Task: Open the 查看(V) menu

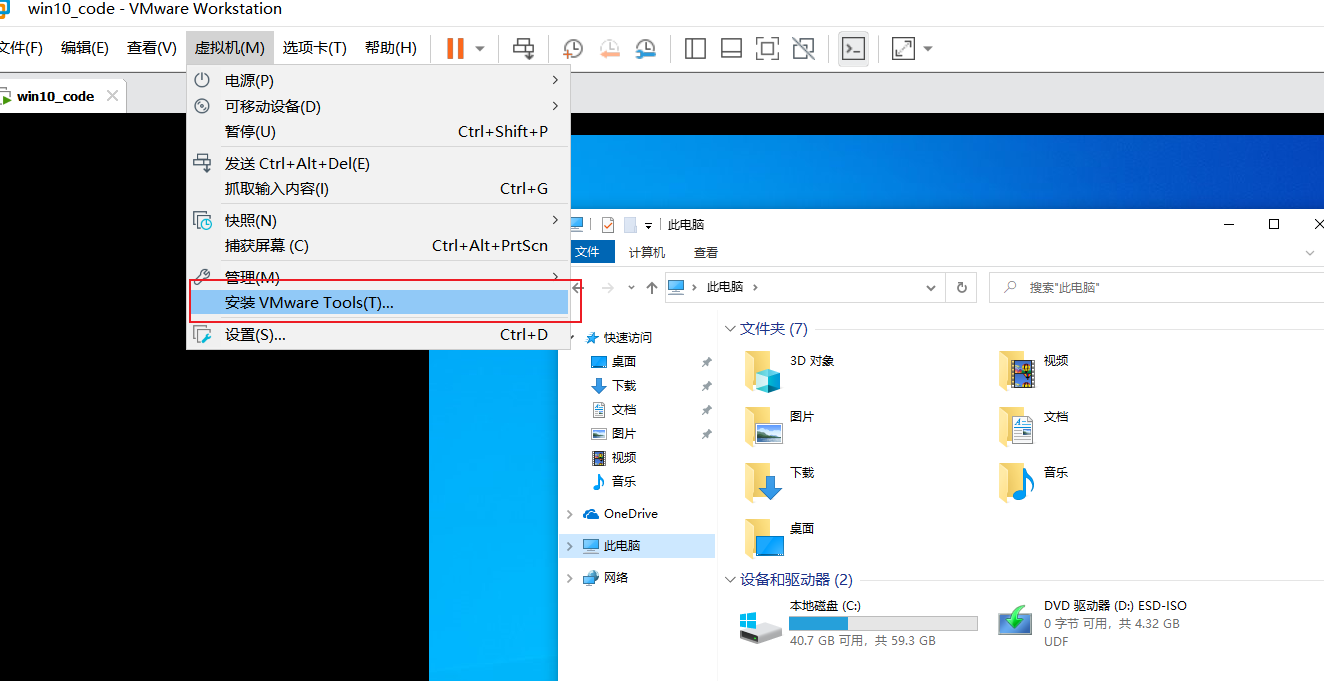Action: (x=152, y=48)
